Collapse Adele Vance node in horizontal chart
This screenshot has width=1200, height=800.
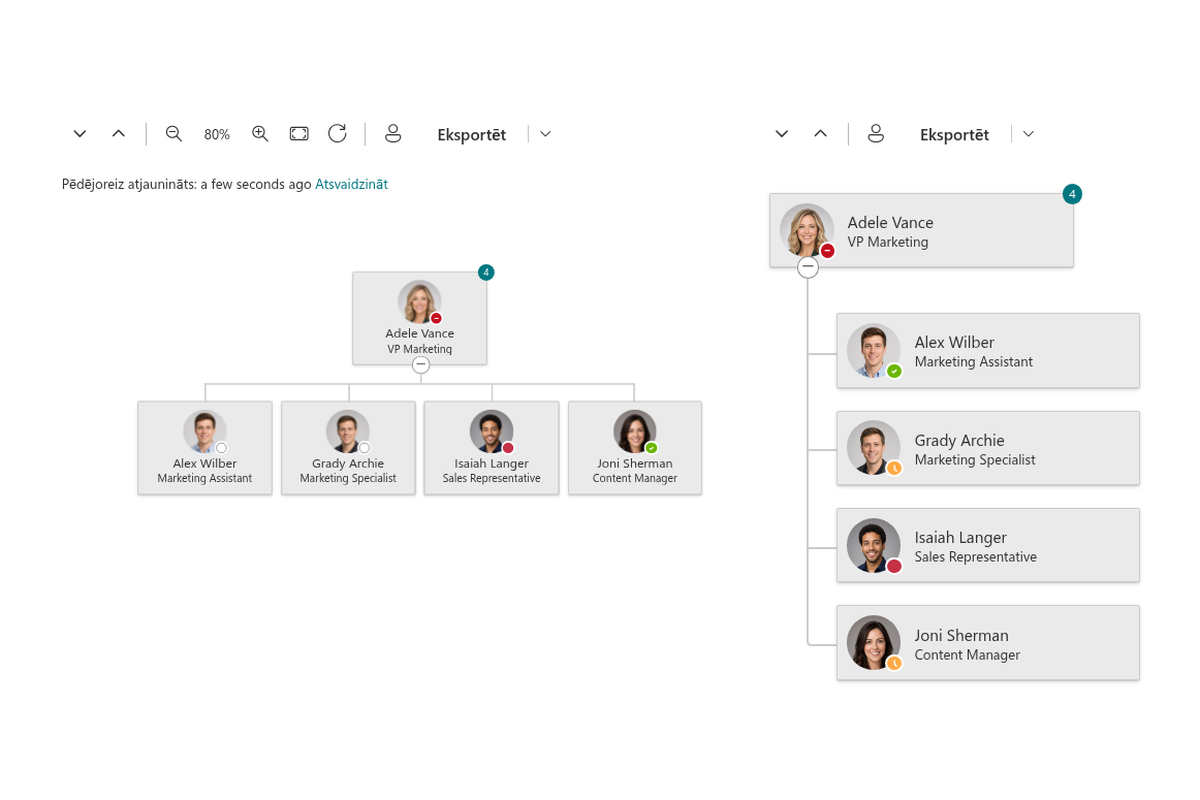coord(421,365)
